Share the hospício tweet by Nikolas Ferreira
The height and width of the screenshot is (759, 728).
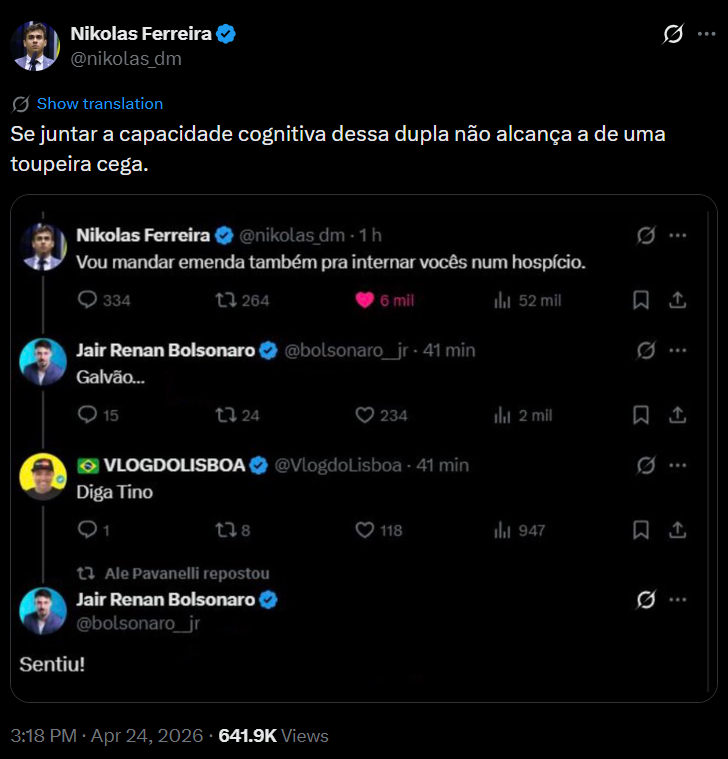click(677, 300)
